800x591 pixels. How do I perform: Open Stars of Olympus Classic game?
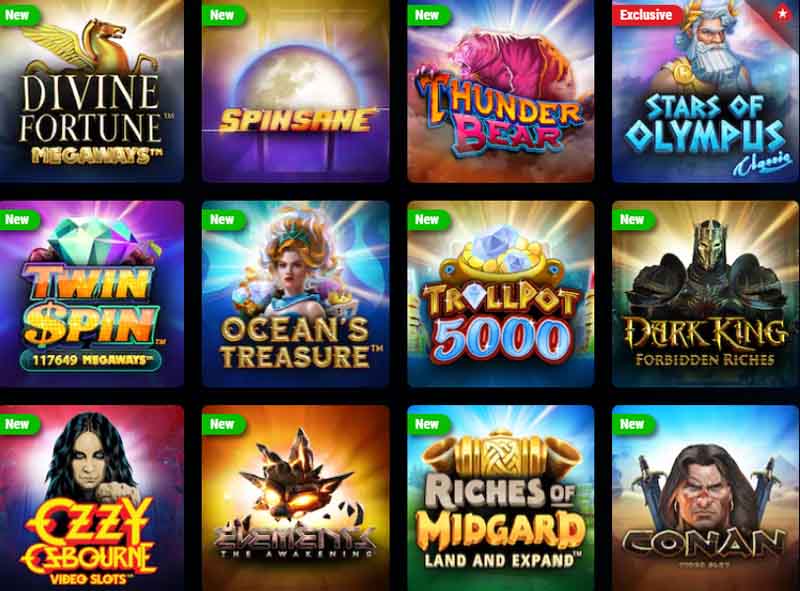(x=706, y=91)
